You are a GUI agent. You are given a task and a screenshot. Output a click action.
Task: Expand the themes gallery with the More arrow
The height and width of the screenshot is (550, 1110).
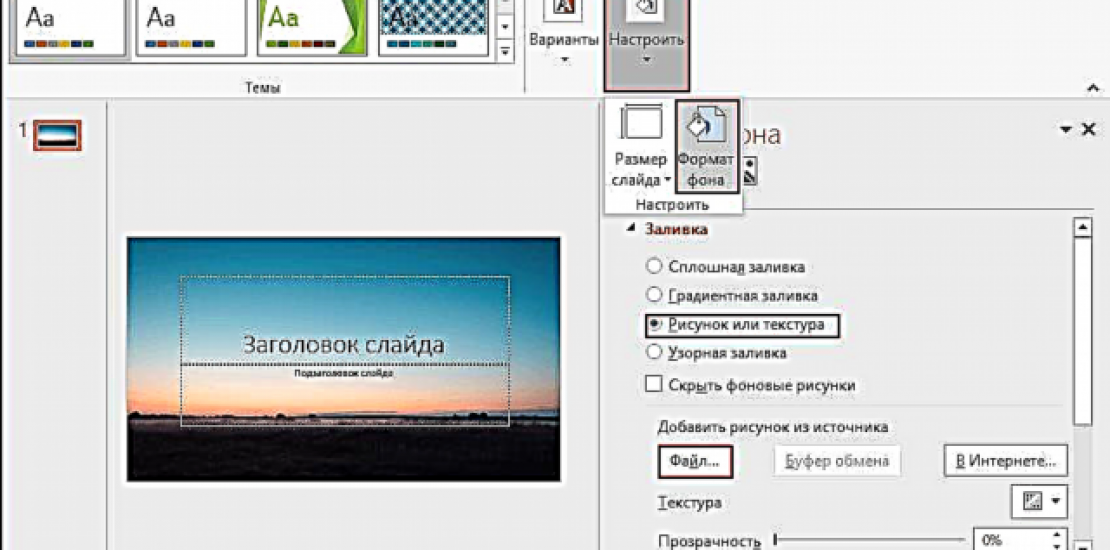505,50
